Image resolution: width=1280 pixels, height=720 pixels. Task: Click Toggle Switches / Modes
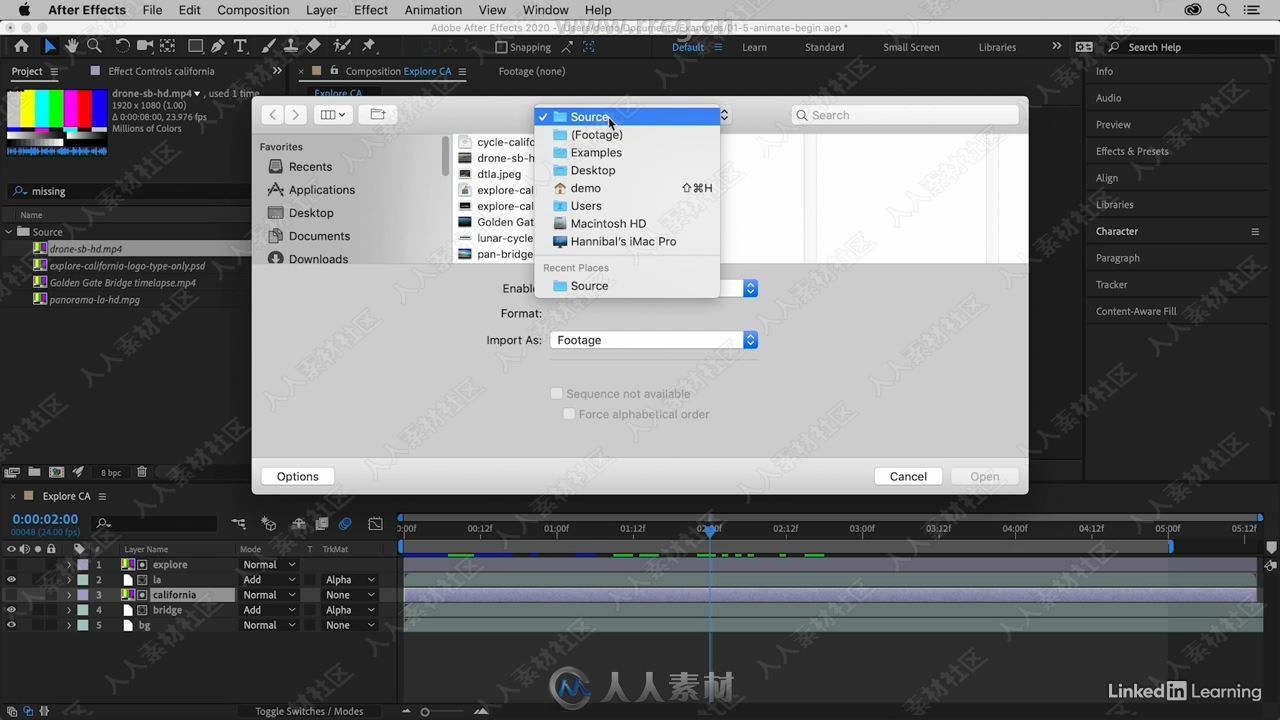tap(309, 711)
